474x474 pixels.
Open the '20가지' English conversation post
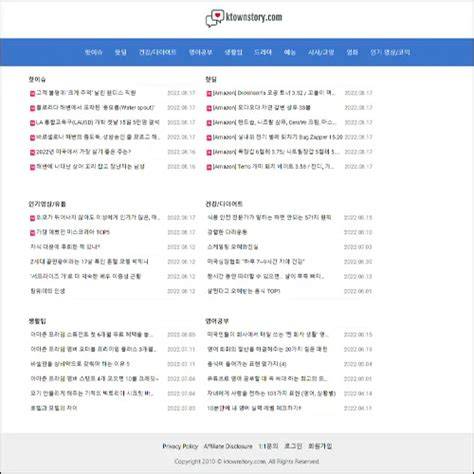coord(267,349)
